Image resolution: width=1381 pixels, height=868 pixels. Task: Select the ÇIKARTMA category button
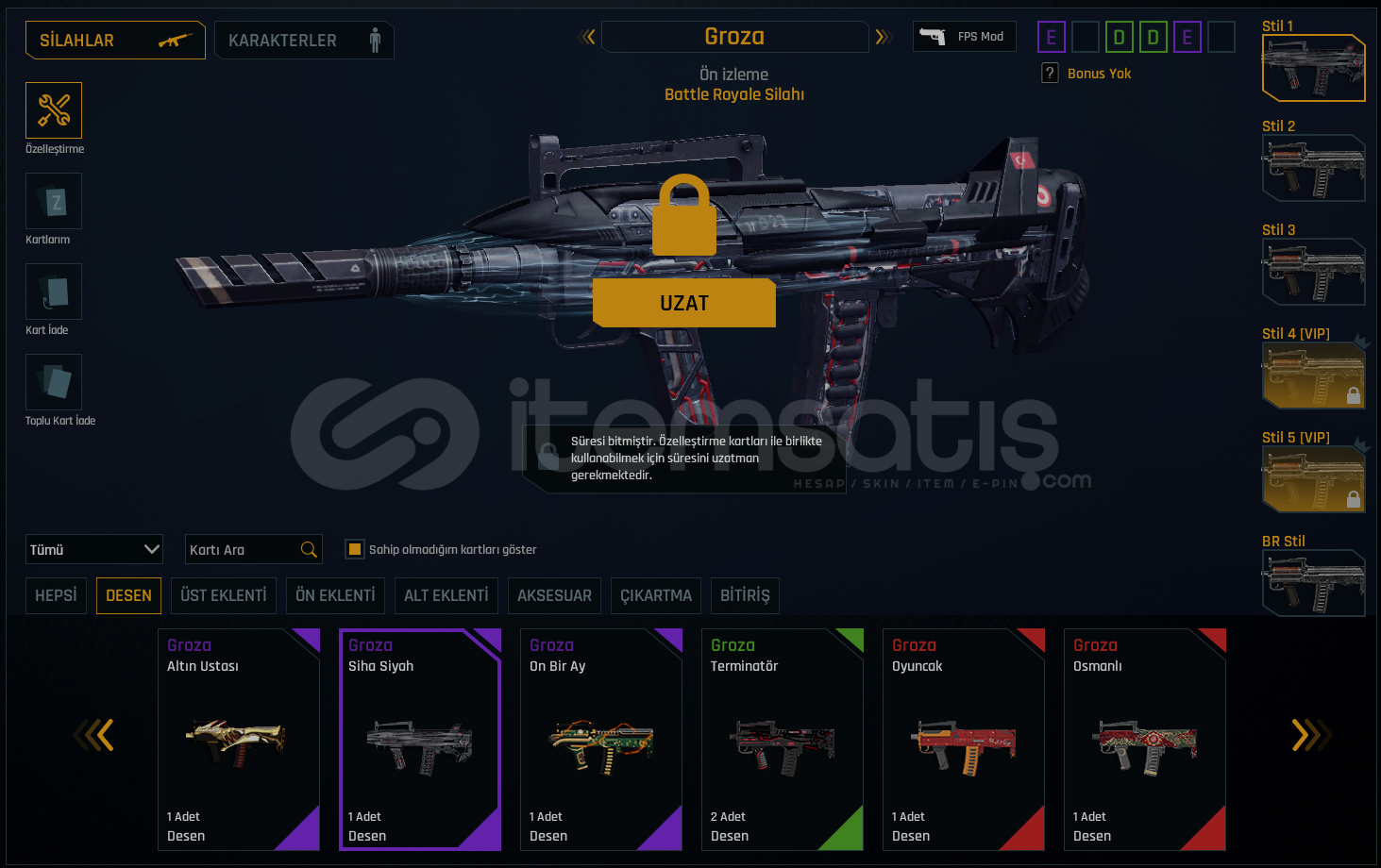(656, 595)
